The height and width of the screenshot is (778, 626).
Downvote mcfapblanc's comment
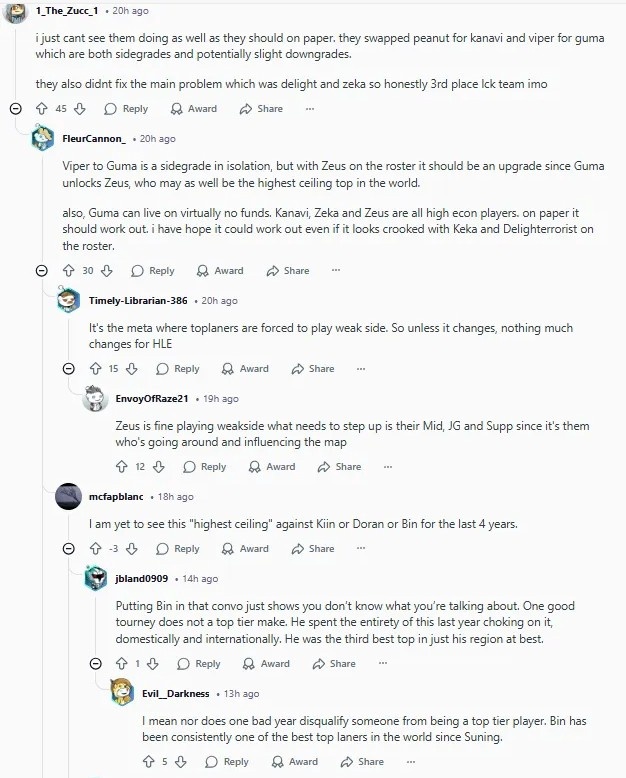(x=133, y=549)
